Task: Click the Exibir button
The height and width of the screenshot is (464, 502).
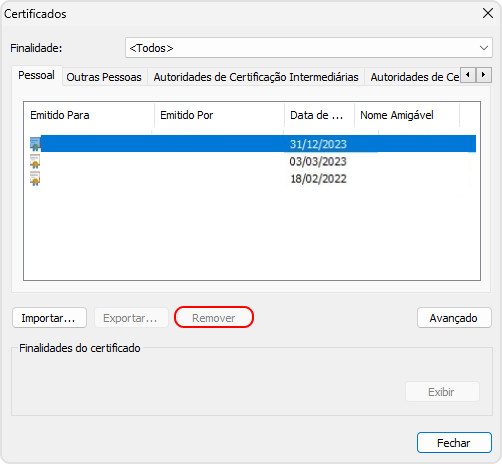Action: coord(442,392)
